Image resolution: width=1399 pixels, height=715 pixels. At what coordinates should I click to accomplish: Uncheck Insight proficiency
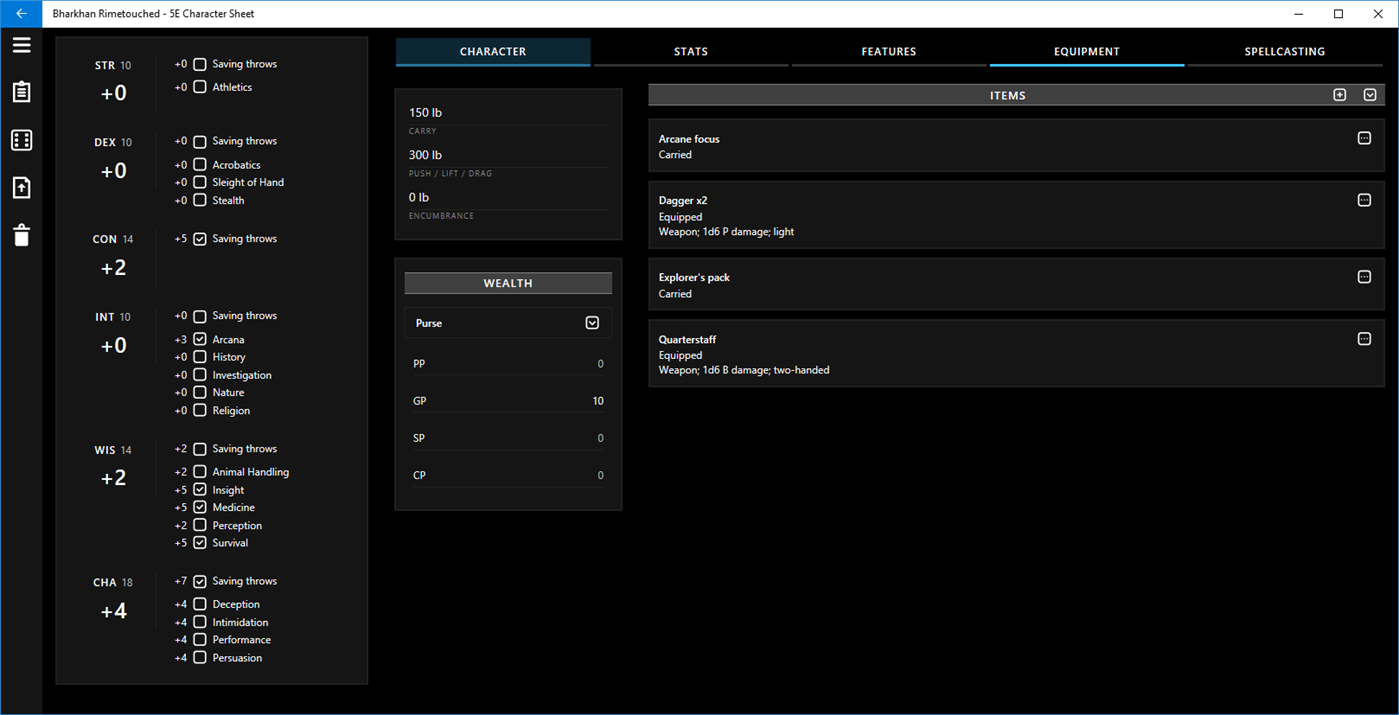pos(200,490)
